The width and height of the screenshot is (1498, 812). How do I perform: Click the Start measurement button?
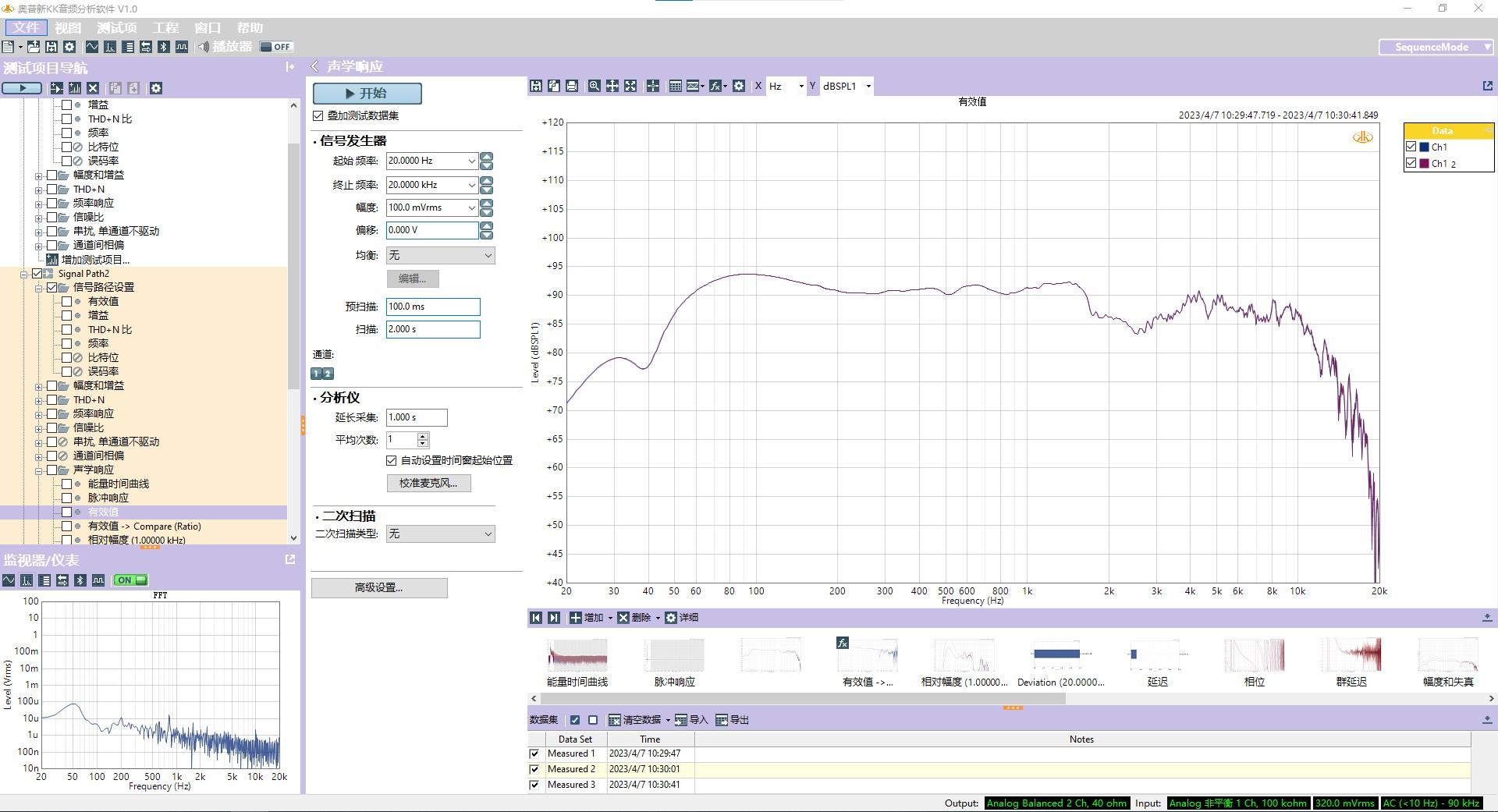pos(367,94)
